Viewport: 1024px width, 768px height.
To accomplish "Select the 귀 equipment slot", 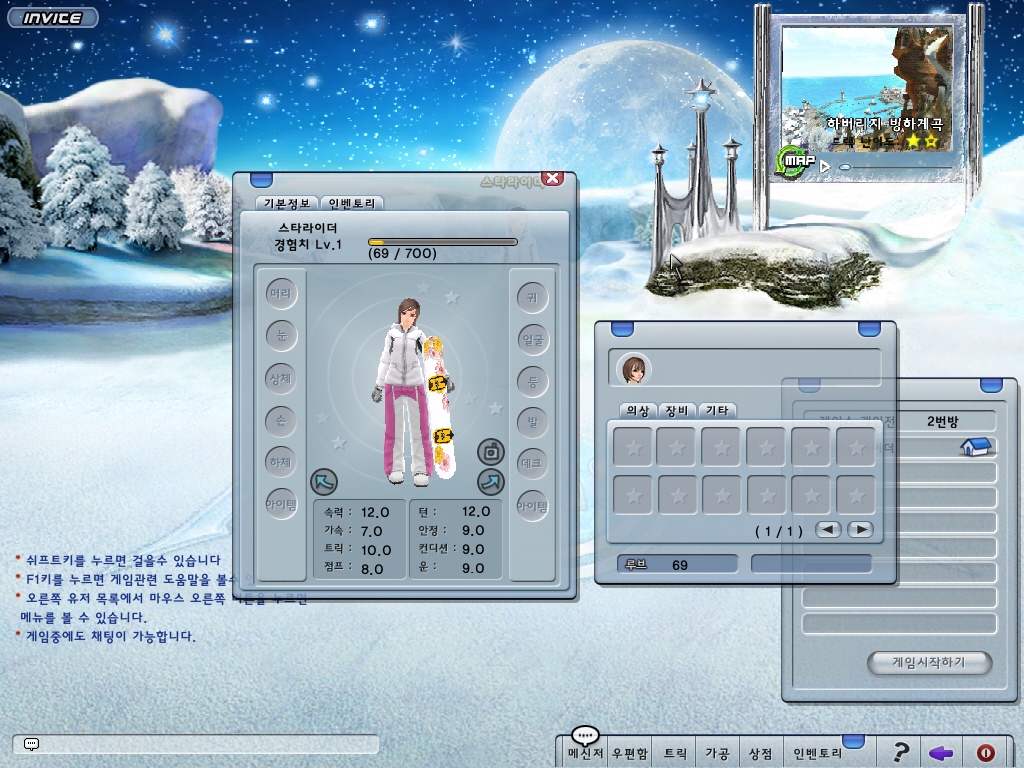I will coord(532,297).
